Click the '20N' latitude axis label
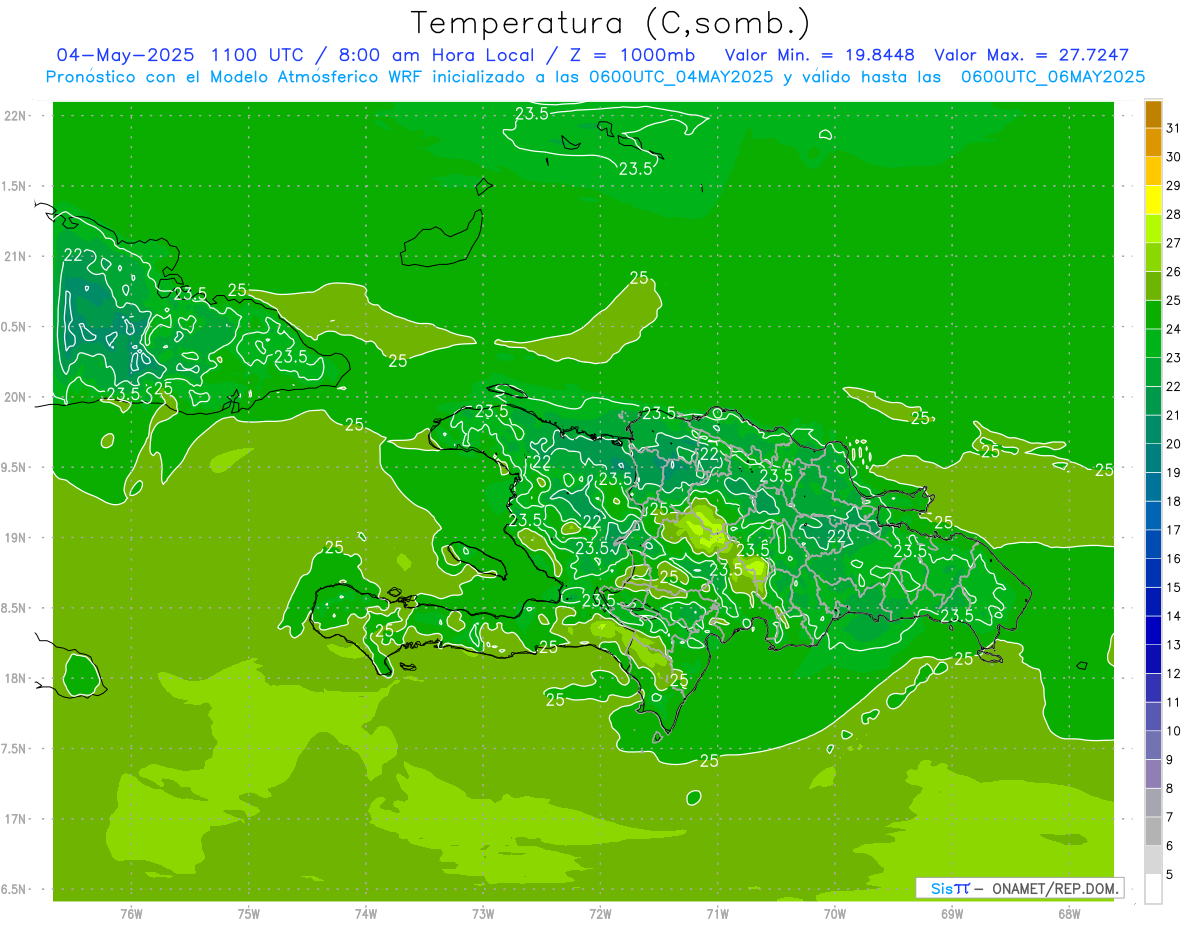 coord(15,397)
